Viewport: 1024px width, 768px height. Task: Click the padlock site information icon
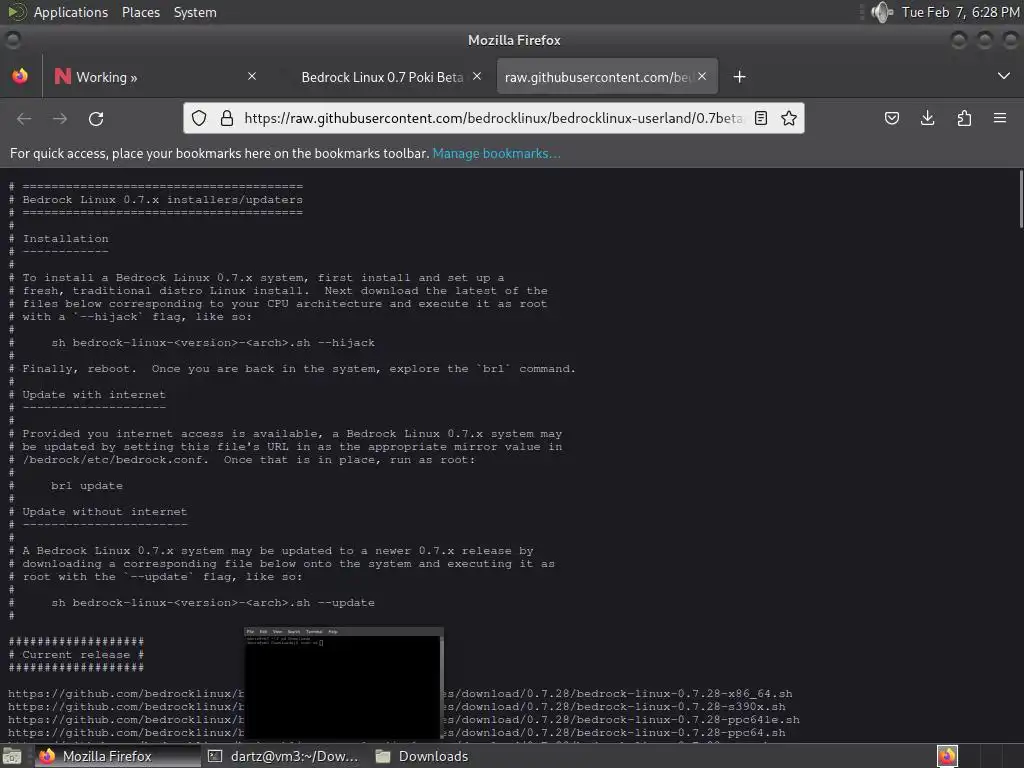227,118
